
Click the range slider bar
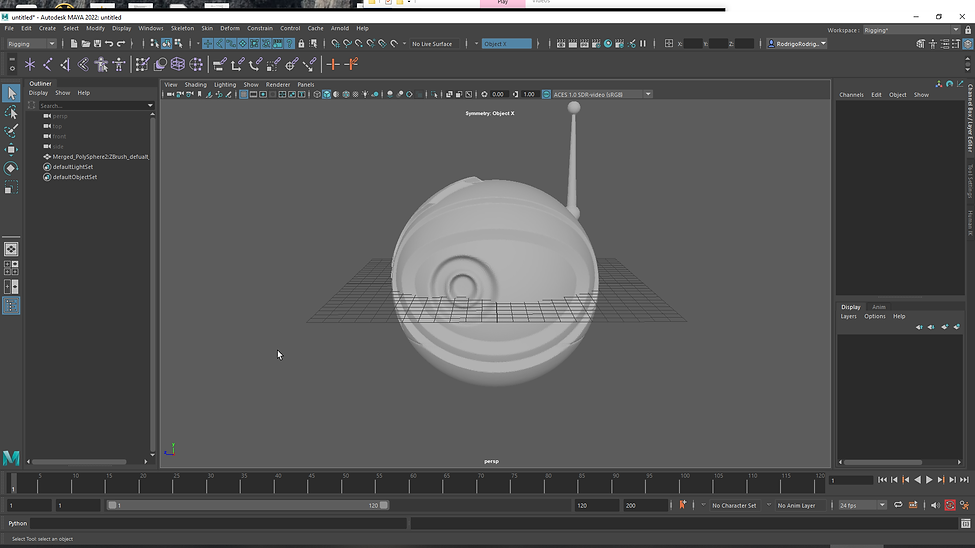point(247,505)
